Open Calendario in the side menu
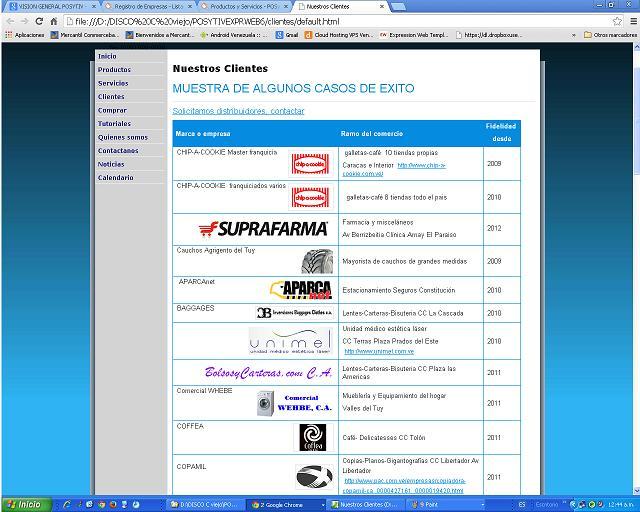640x512 pixels. click(x=116, y=178)
